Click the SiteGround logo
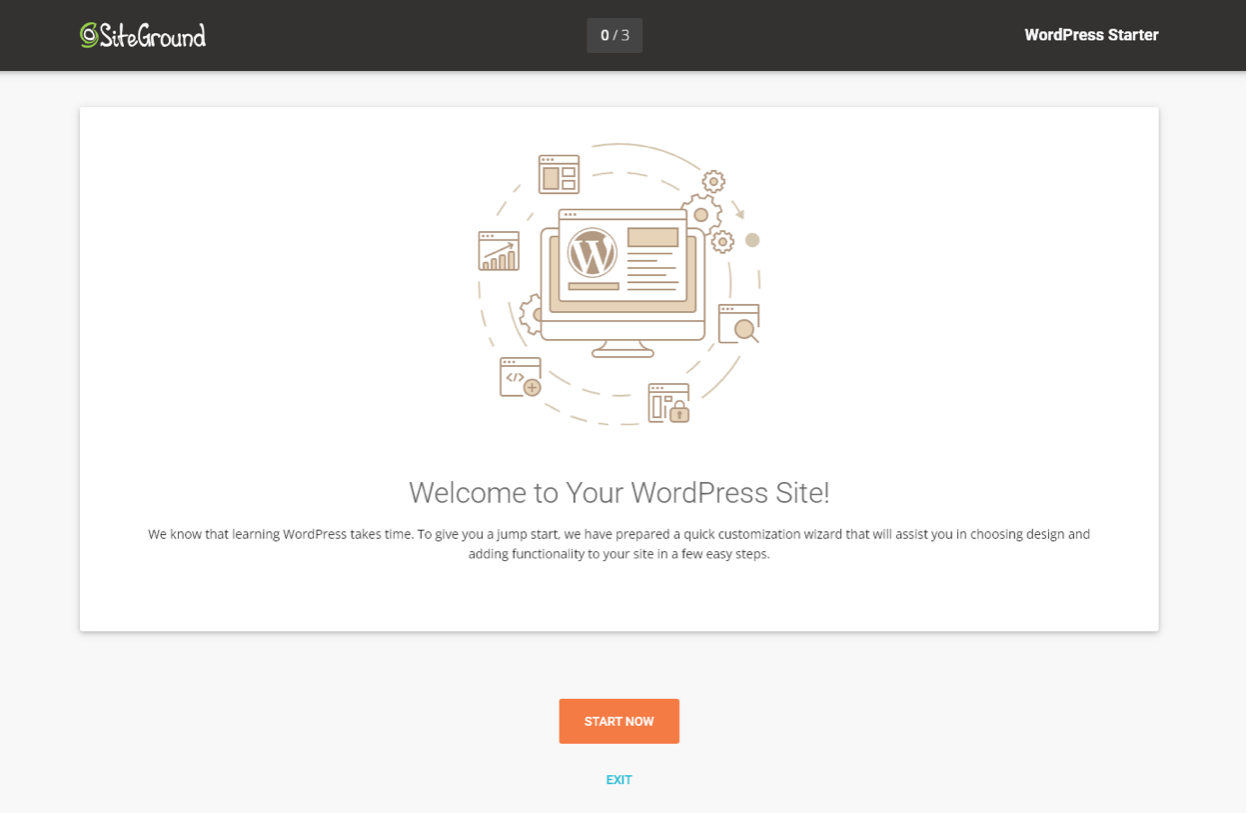 pyautogui.click(x=142, y=35)
